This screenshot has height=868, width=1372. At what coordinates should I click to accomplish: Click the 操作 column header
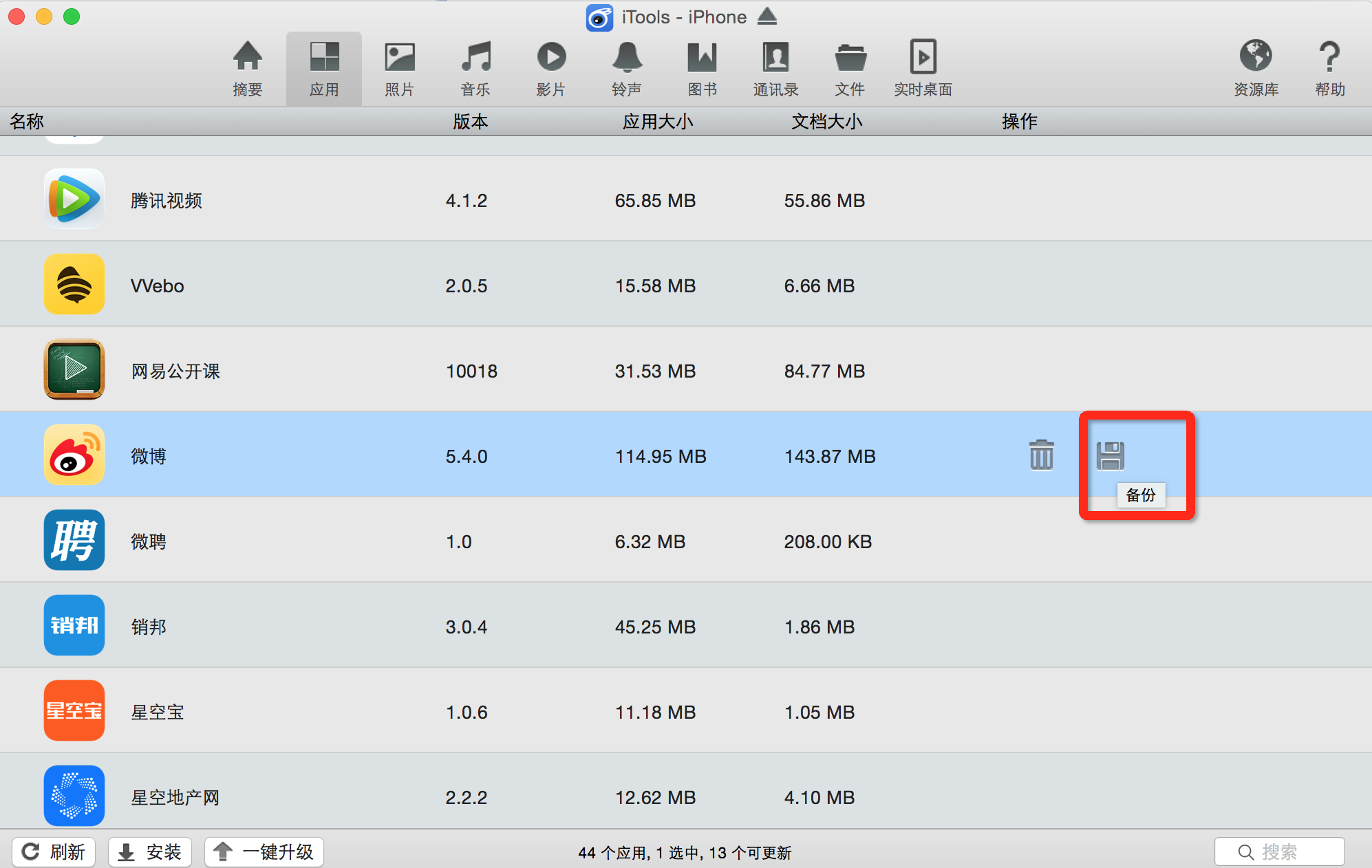[x=1020, y=122]
